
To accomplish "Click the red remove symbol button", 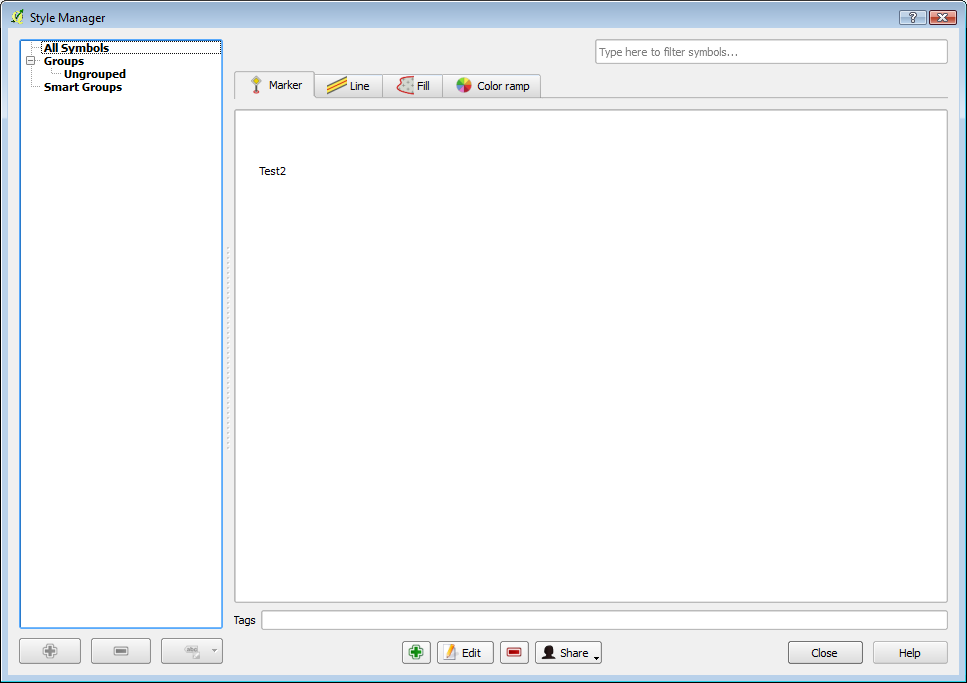I will coord(514,652).
